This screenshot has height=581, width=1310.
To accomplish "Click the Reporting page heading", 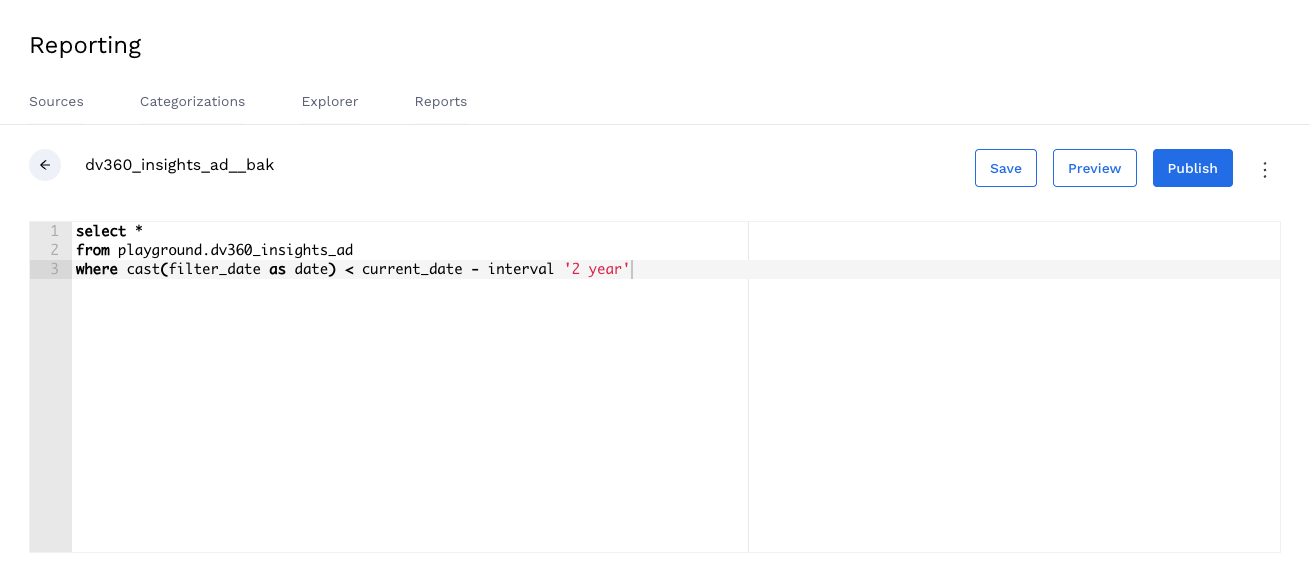I will click(85, 45).
